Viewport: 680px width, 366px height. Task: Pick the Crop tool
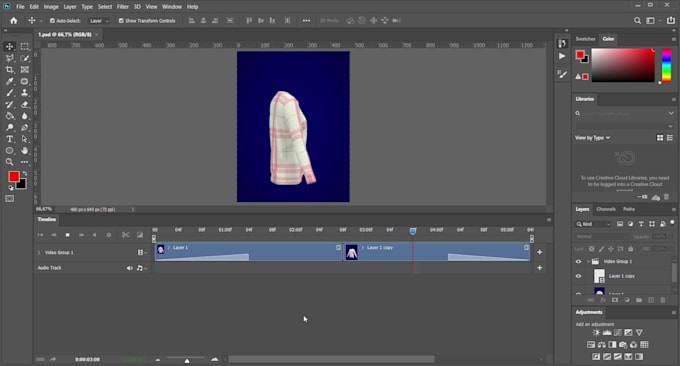(10, 70)
